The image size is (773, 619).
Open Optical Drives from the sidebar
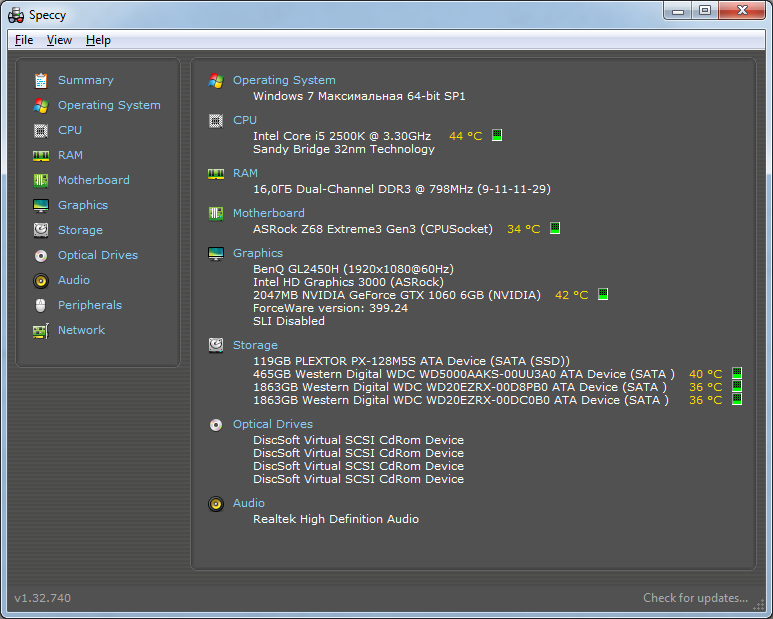(98, 255)
